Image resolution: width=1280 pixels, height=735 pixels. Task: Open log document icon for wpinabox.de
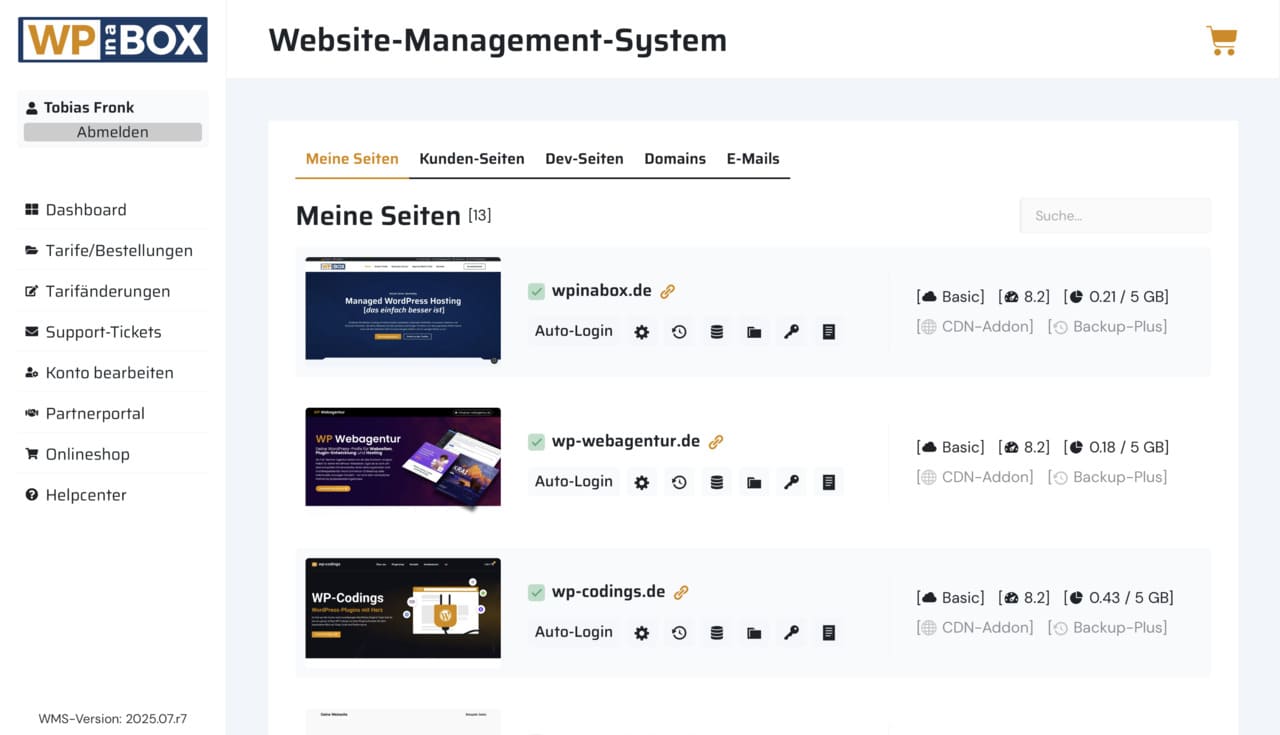click(829, 332)
